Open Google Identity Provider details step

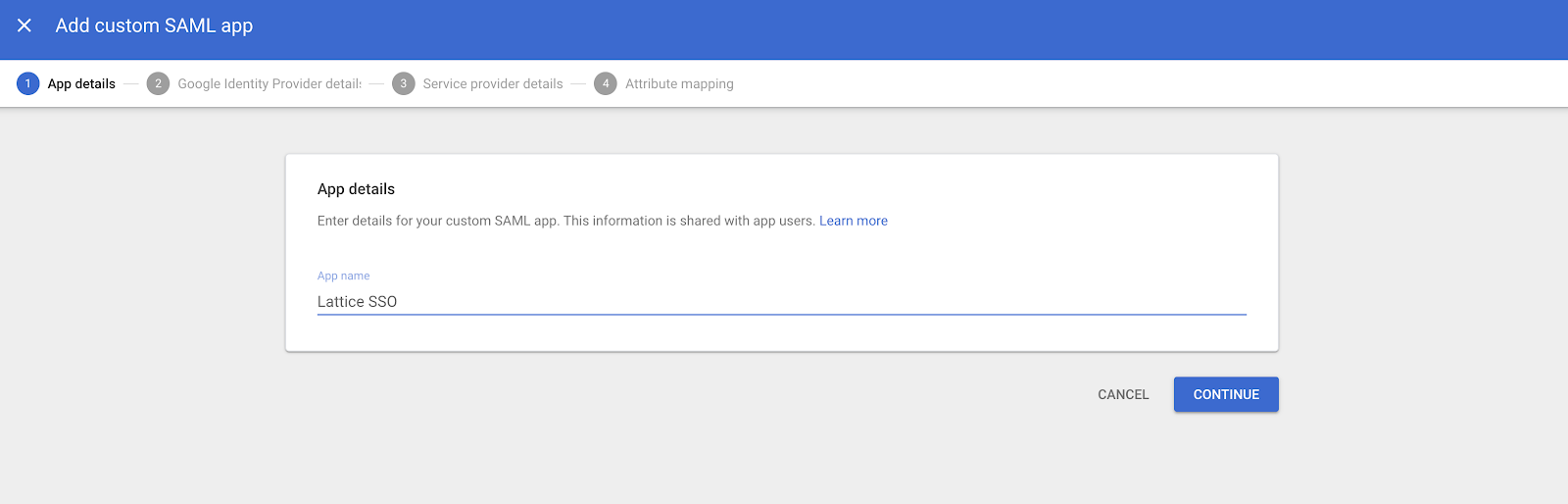tap(269, 83)
